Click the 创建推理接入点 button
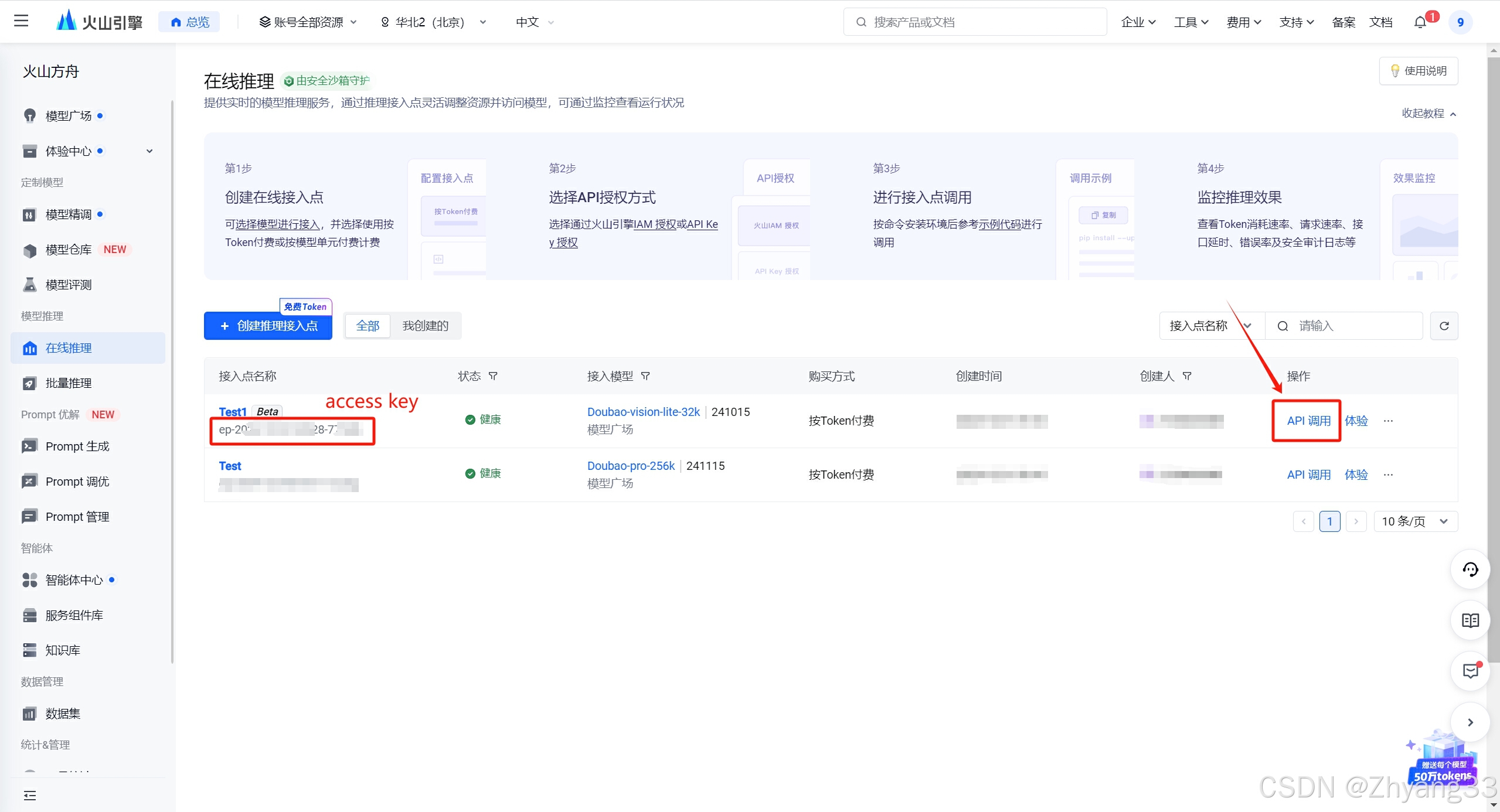This screenshot has width=1500, height=812. 268,326
